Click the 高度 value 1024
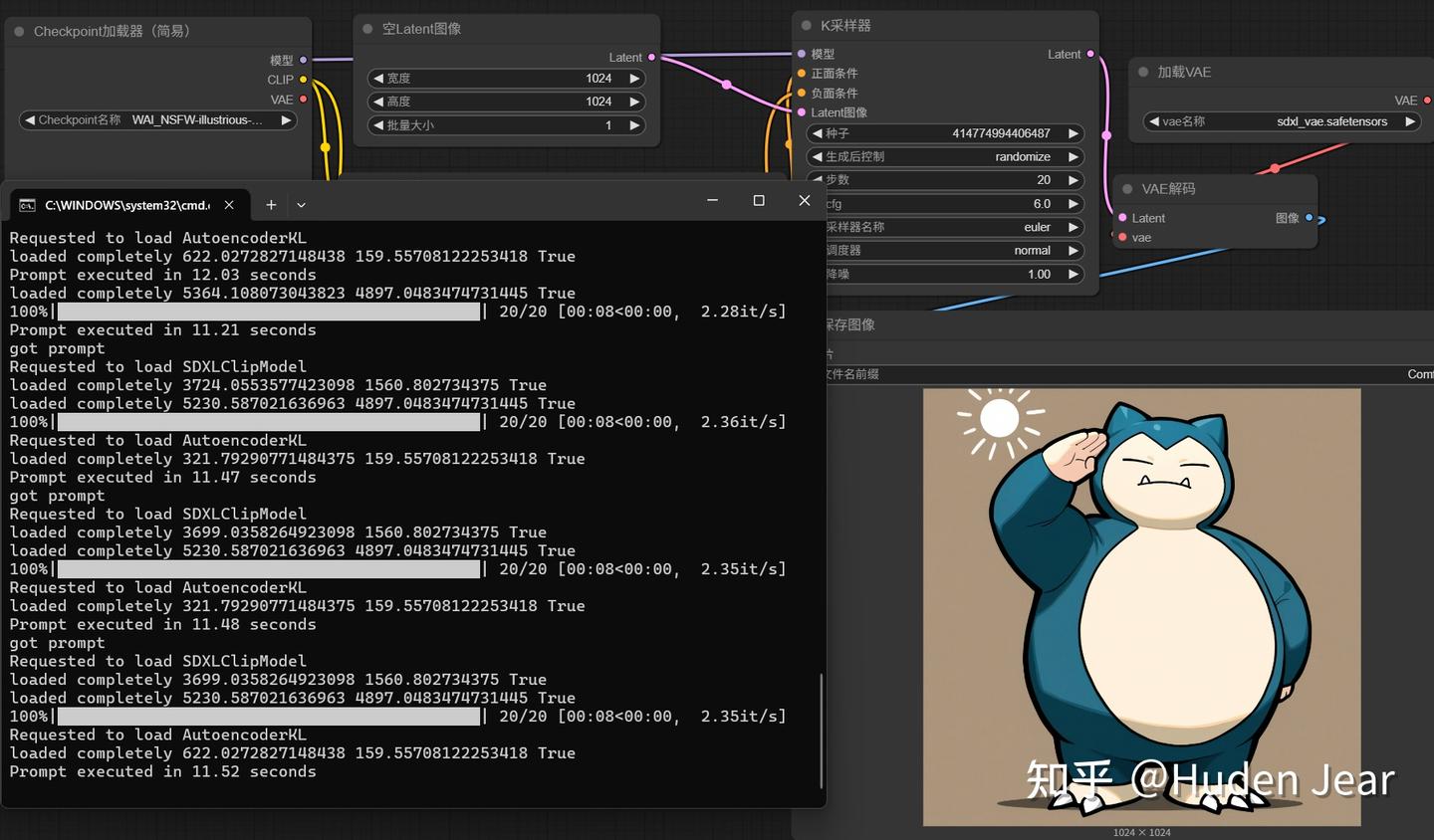This screenshot has height=840, width=1434. coord(598,102)
